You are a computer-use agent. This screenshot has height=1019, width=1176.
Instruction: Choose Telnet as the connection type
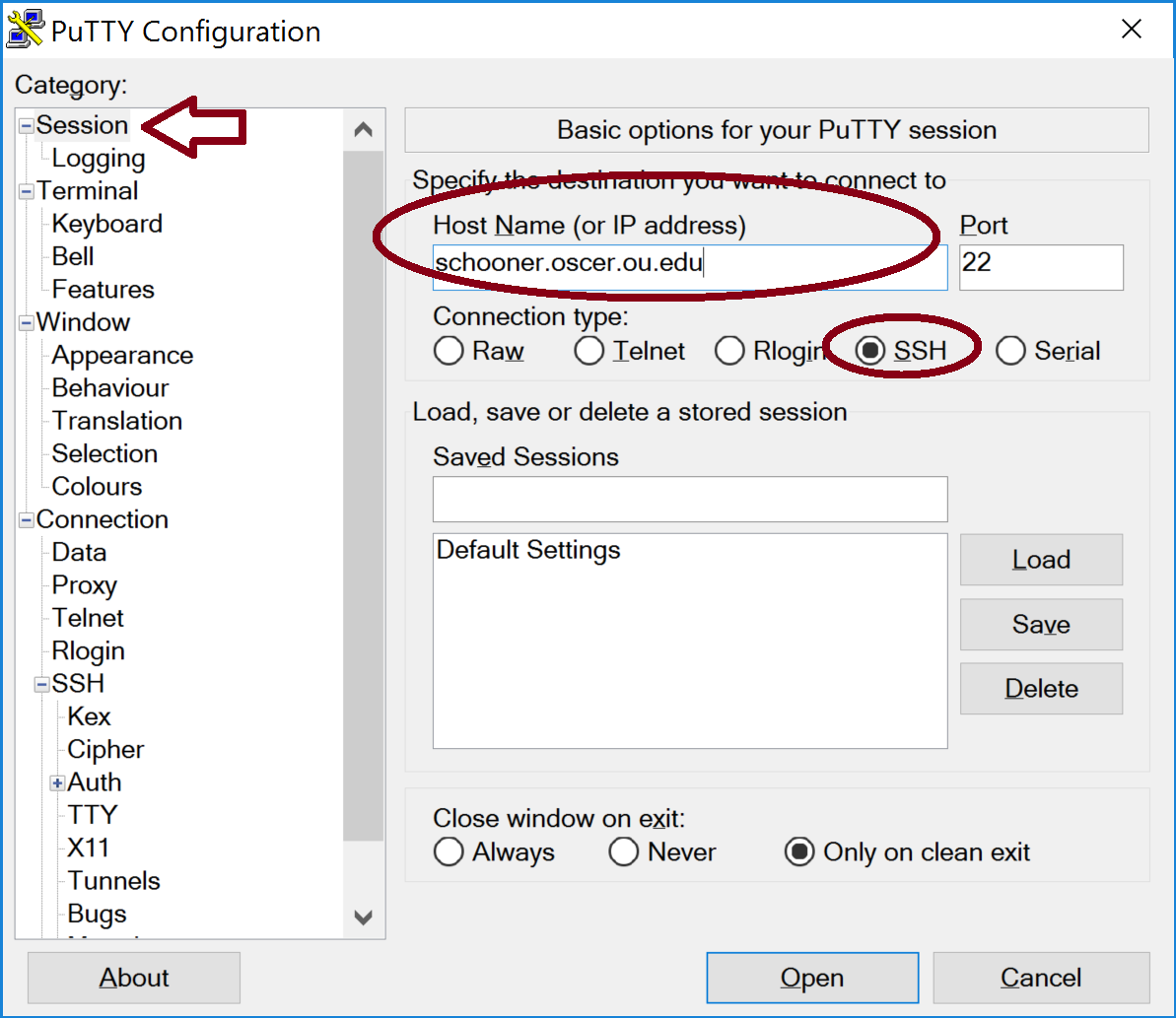pos(589,351)
